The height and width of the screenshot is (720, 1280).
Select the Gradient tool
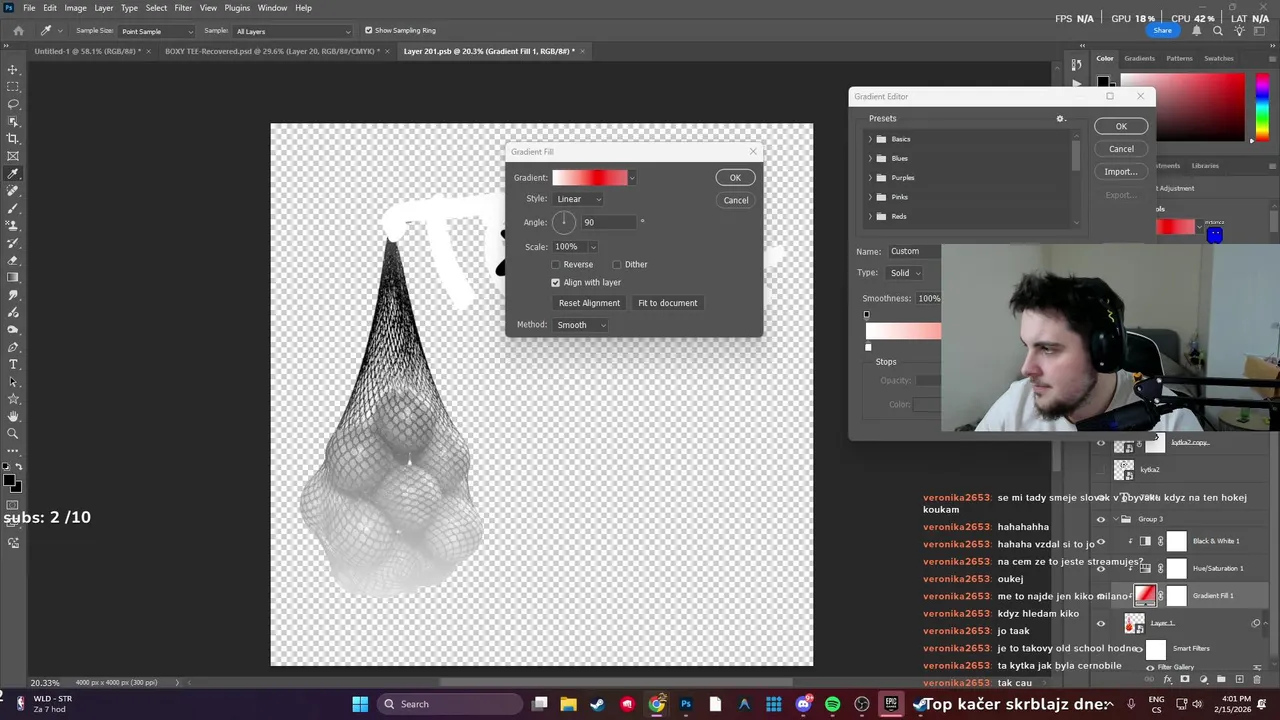tap(13, 278)
